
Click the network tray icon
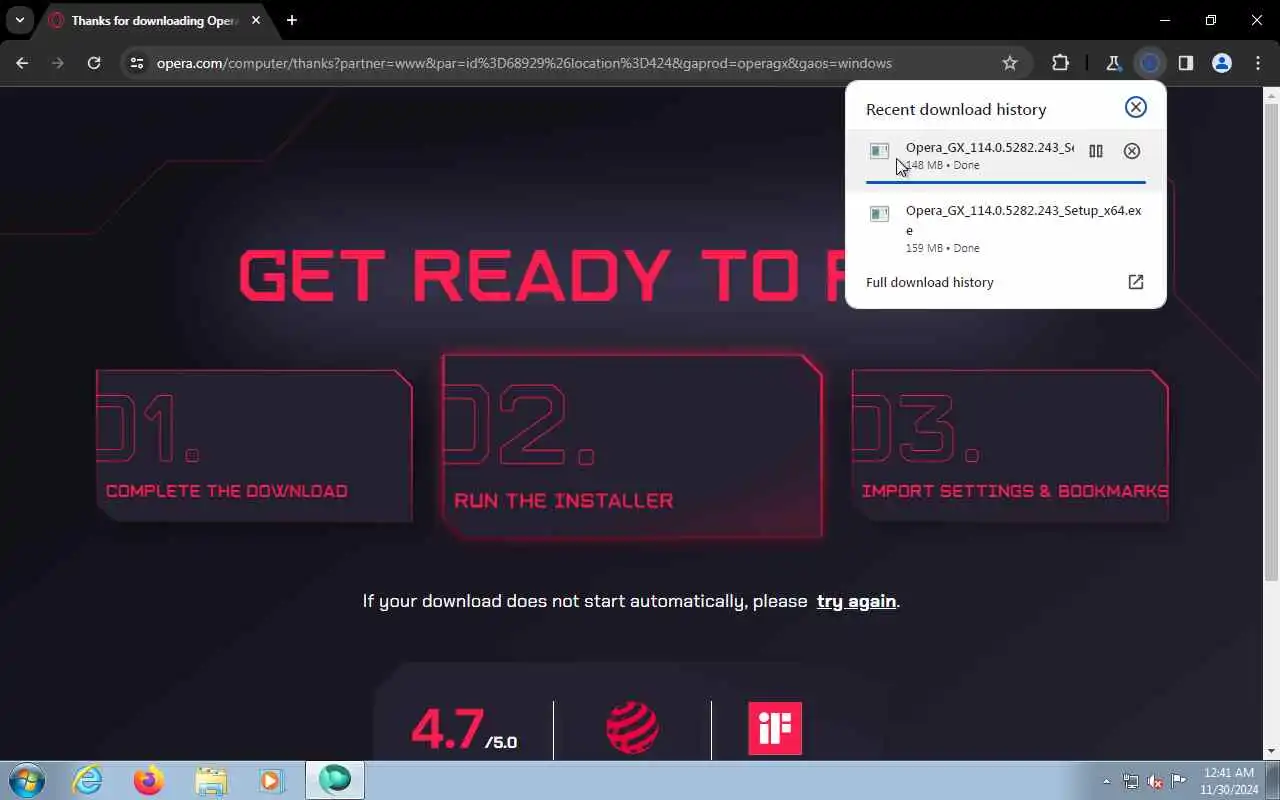click(x=1131, y=781)
